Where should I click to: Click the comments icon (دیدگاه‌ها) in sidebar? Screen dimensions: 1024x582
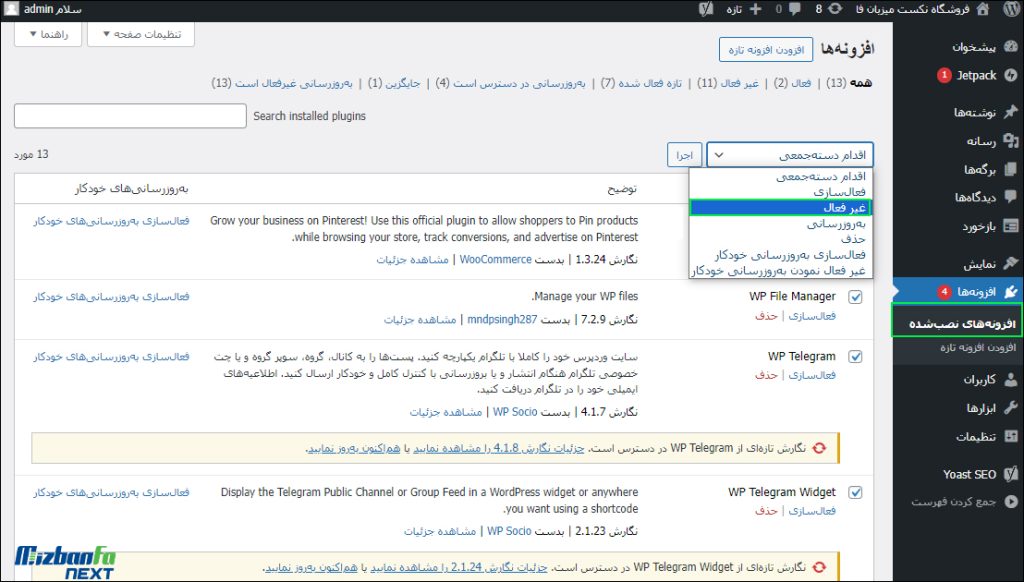(x=1010, y=197)
